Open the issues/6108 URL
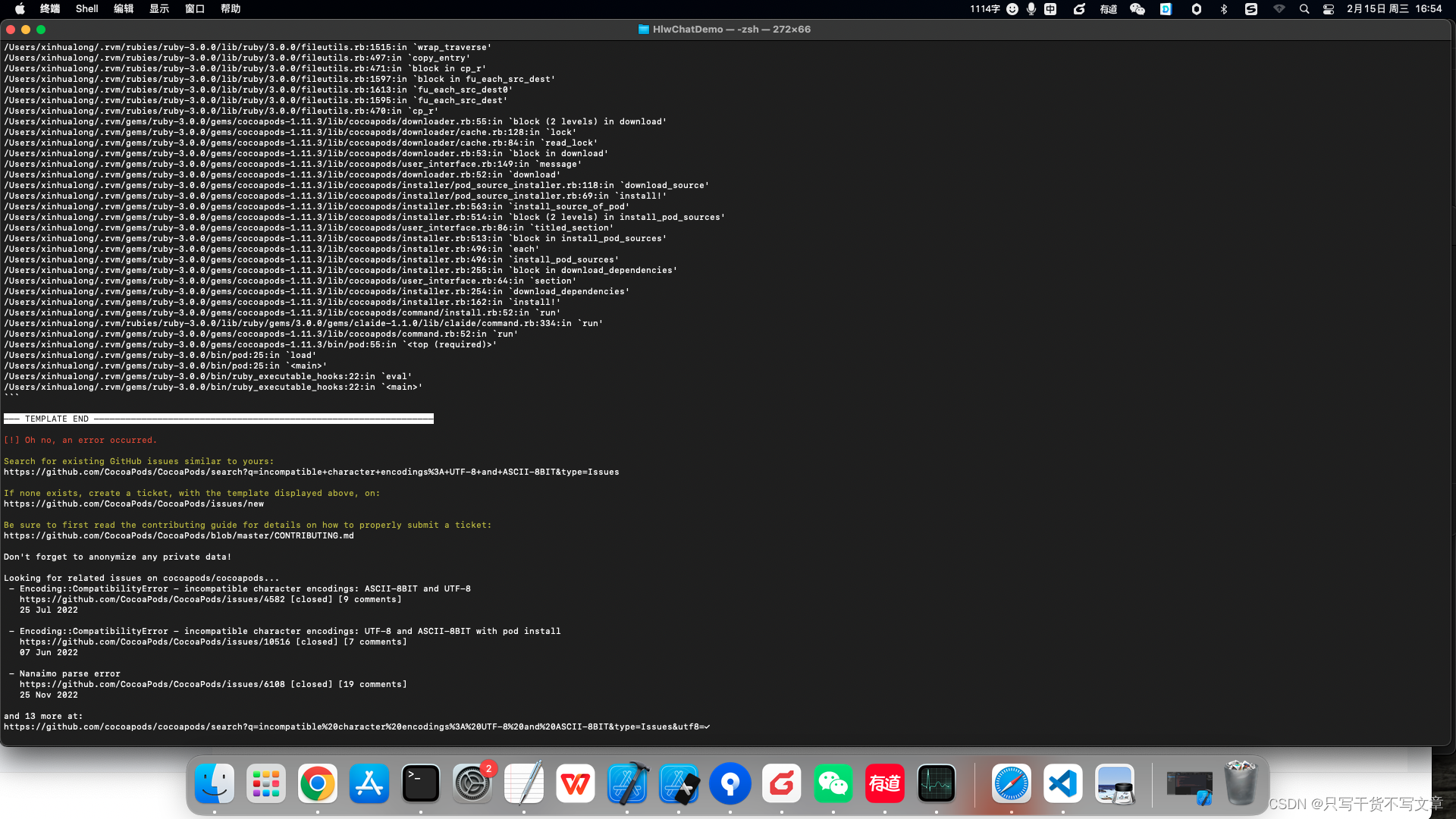Image resolution: width=1456 pixels, height=819 pixels. click(152, 684)
